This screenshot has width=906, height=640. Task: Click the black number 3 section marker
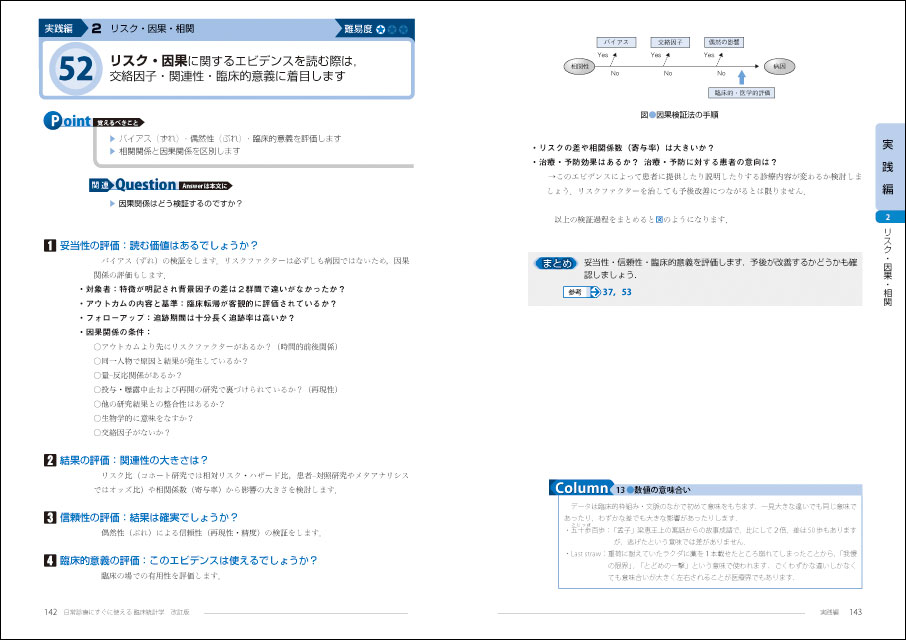(x=50, y=517)
